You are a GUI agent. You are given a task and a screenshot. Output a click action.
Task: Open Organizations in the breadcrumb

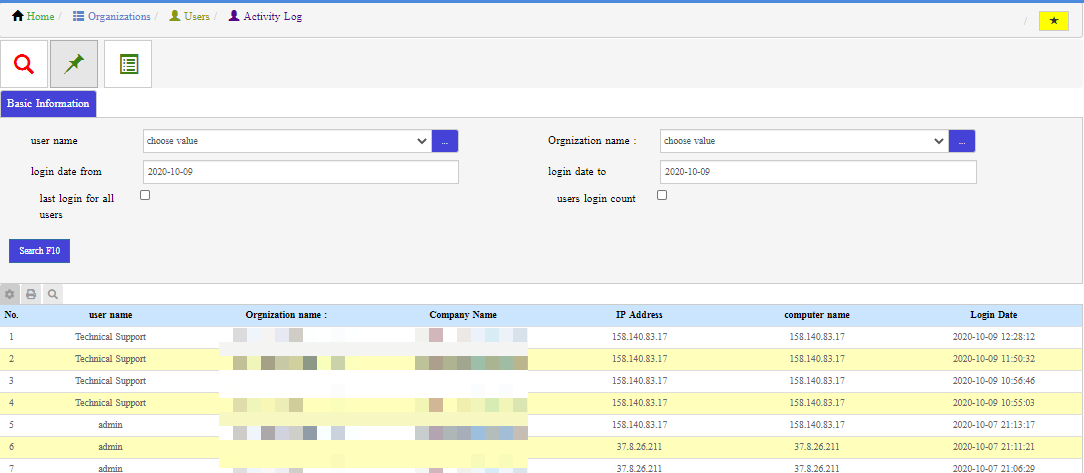pyautogui.click(x=118, y=17)
